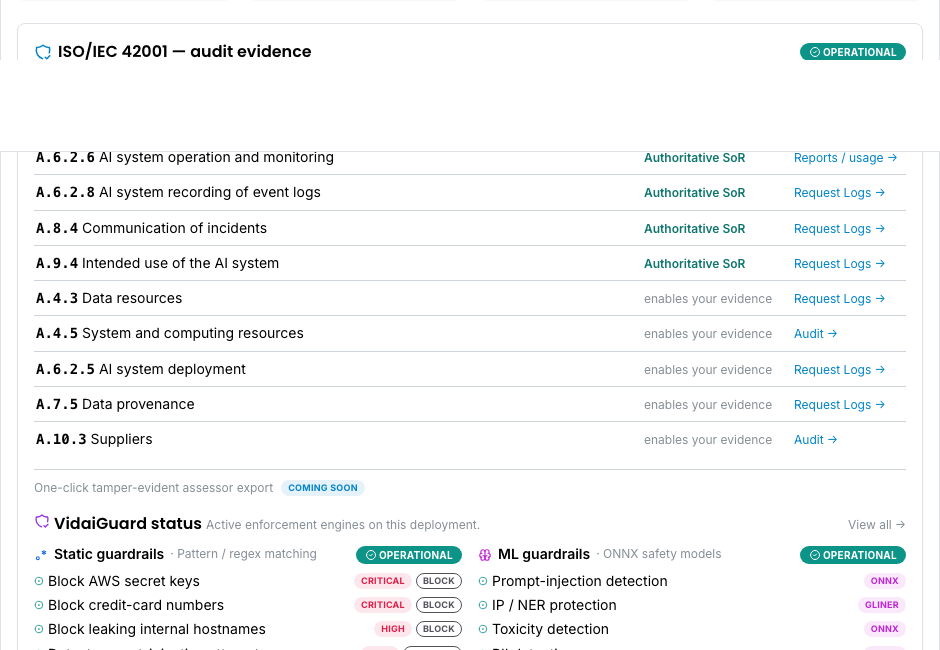Screen dimensions: 940x650
Task: Click ONNX badge on Prompt-injection detection
Action: [884, 581]
